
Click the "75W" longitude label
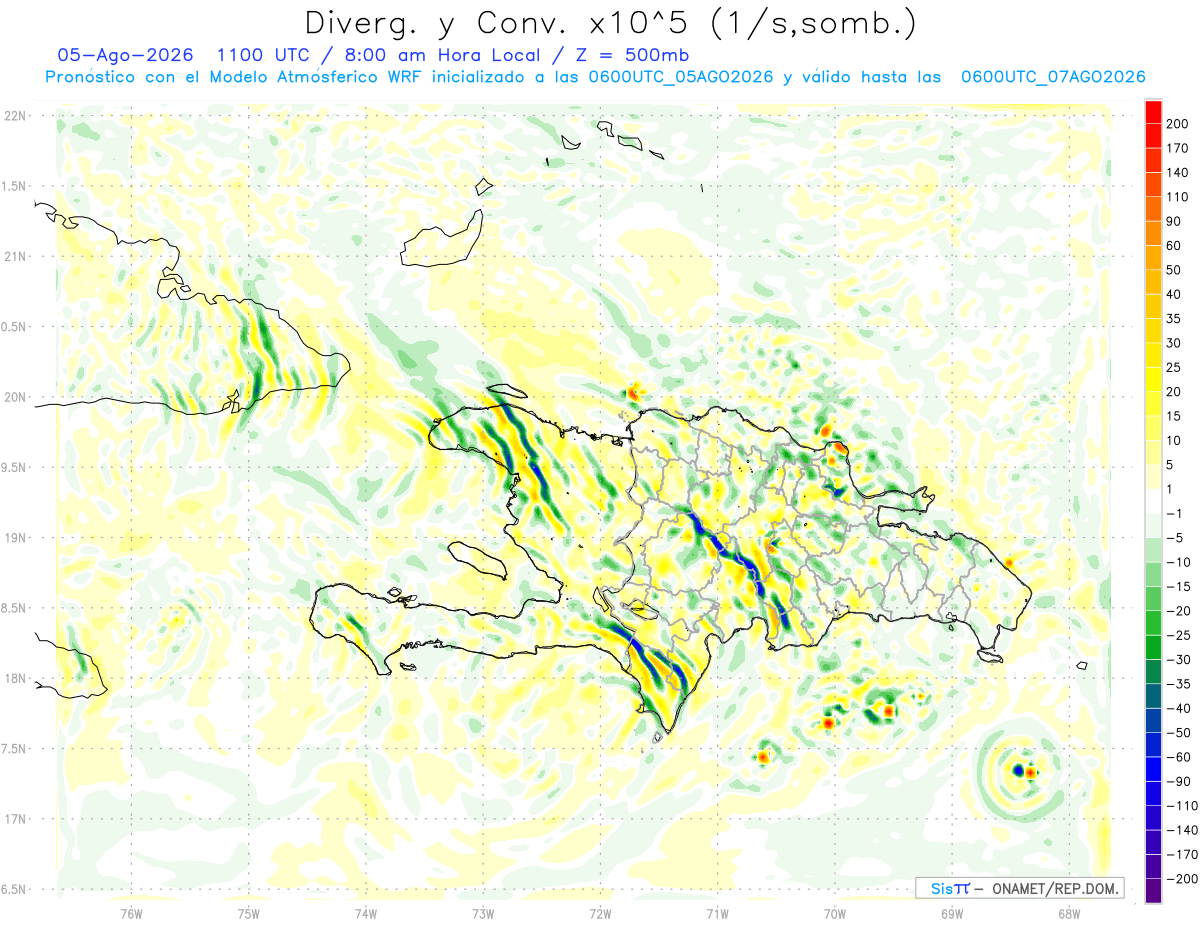[249, 913]
